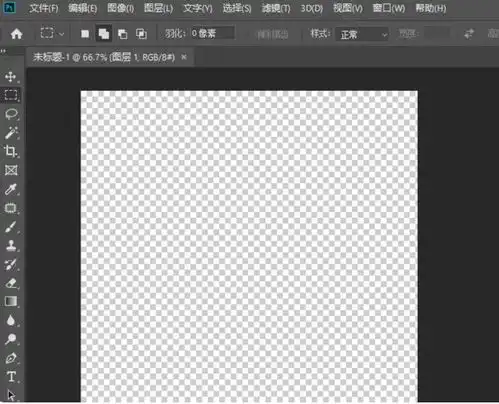Open the 样式 style dropdown
The width and height of the screenshot is (499, 404).
pos(362,34)
